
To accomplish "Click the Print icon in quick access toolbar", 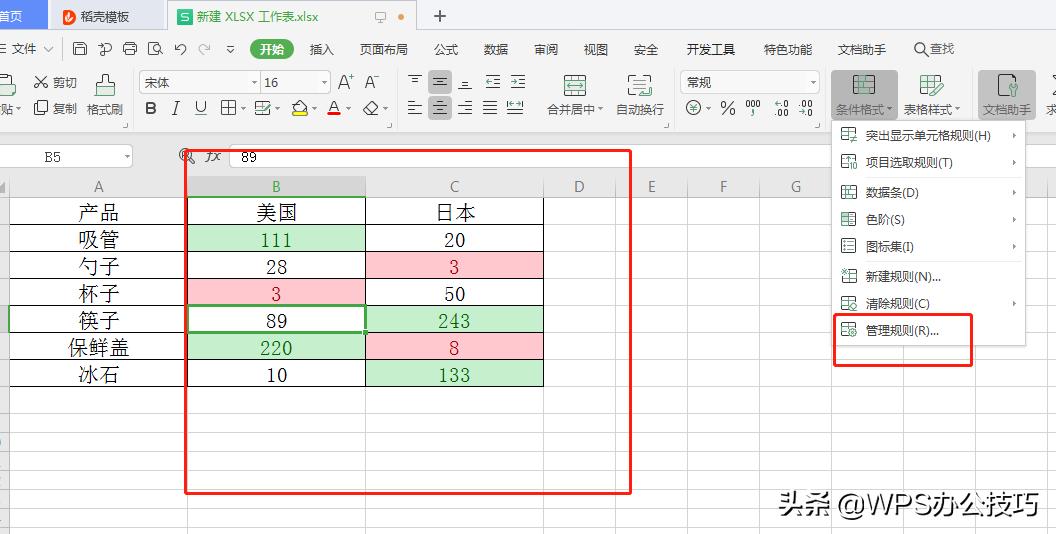I will pos(130,48).
